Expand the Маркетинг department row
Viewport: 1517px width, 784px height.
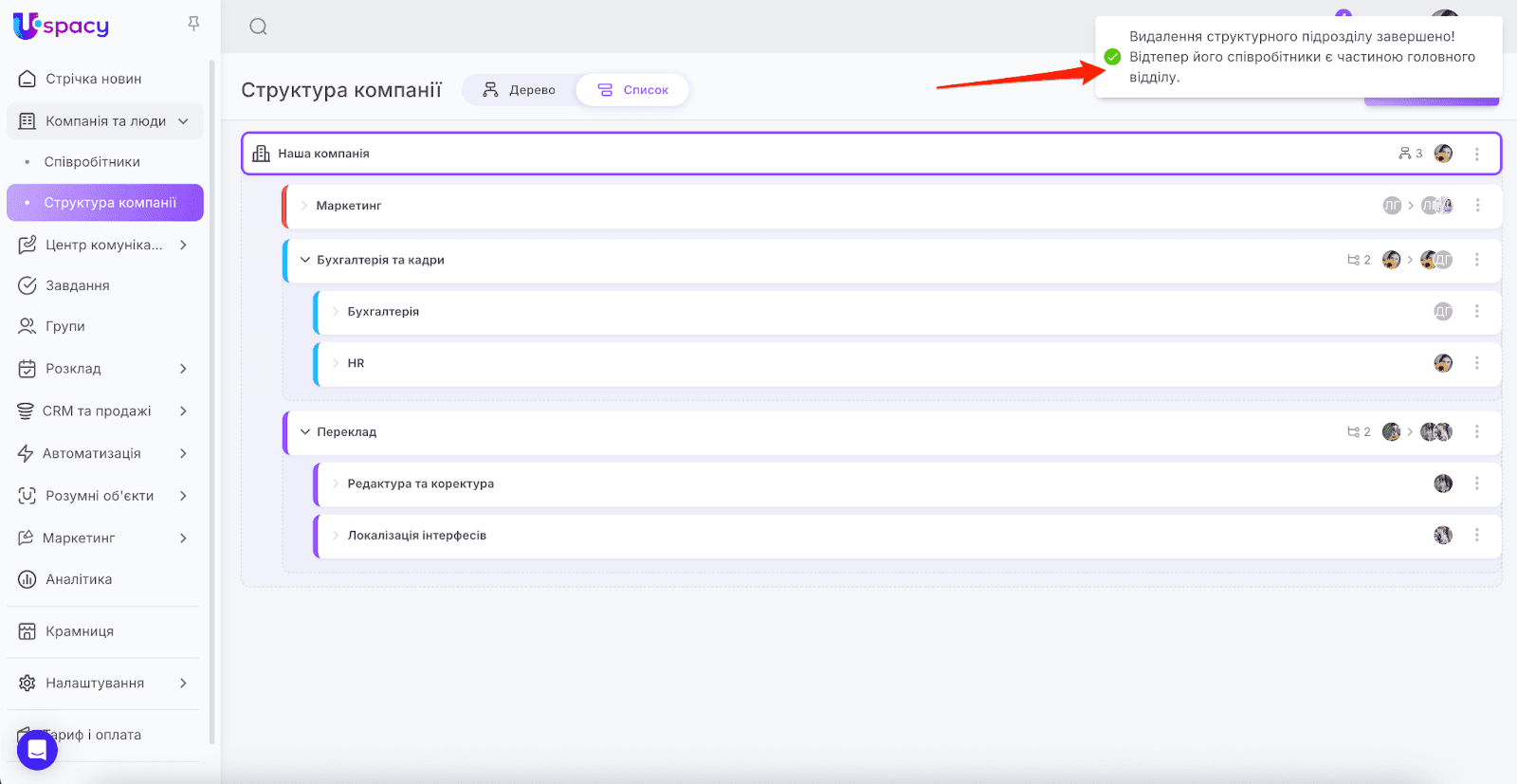pyautogui.click(x=304, y=206)
